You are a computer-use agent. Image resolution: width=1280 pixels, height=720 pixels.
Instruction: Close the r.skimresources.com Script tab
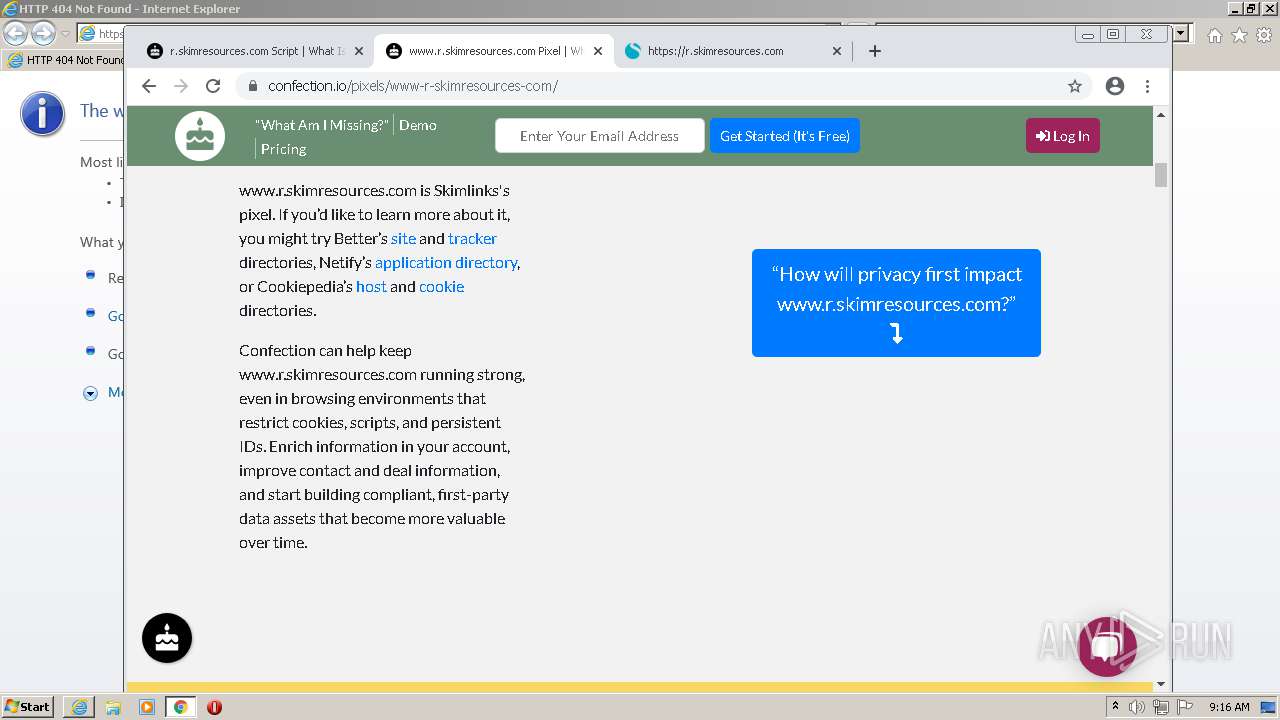[359, 51]
